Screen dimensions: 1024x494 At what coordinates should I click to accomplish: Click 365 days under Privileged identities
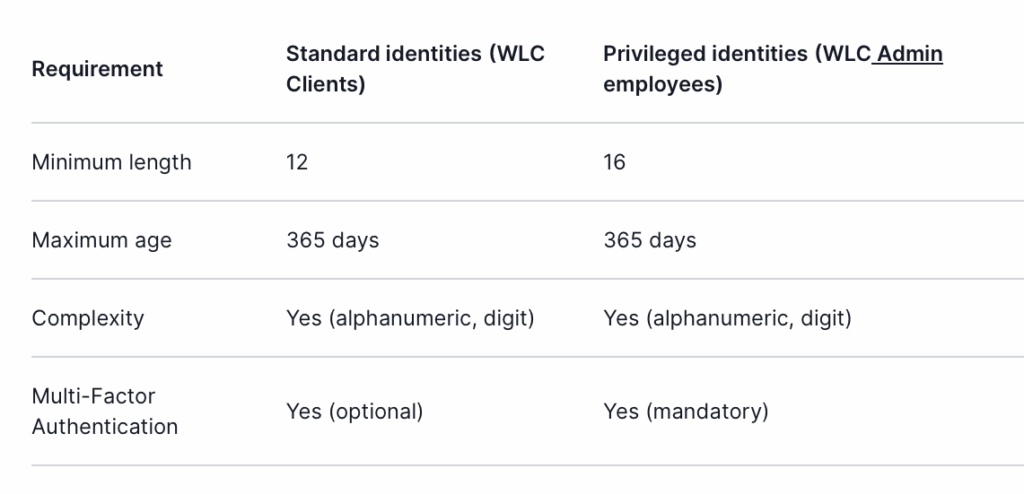(x=650, y=240)
